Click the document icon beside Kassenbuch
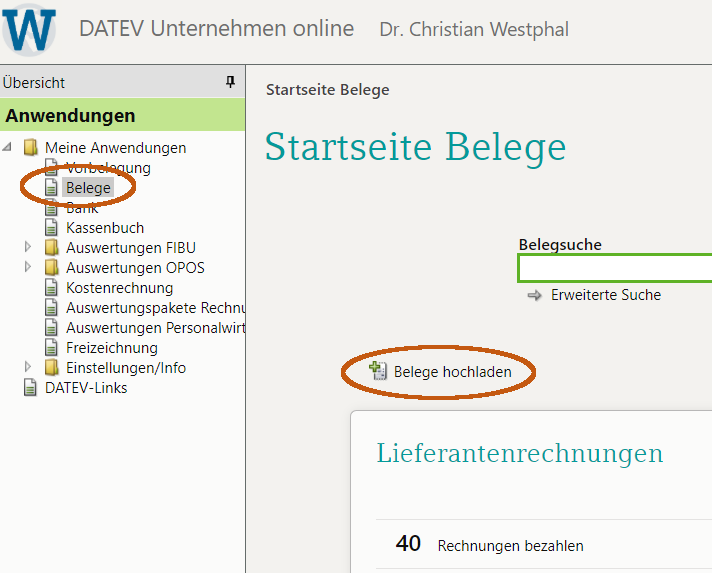Image resolution: width=712 pixels, height=573 pixels. [51, 227]
